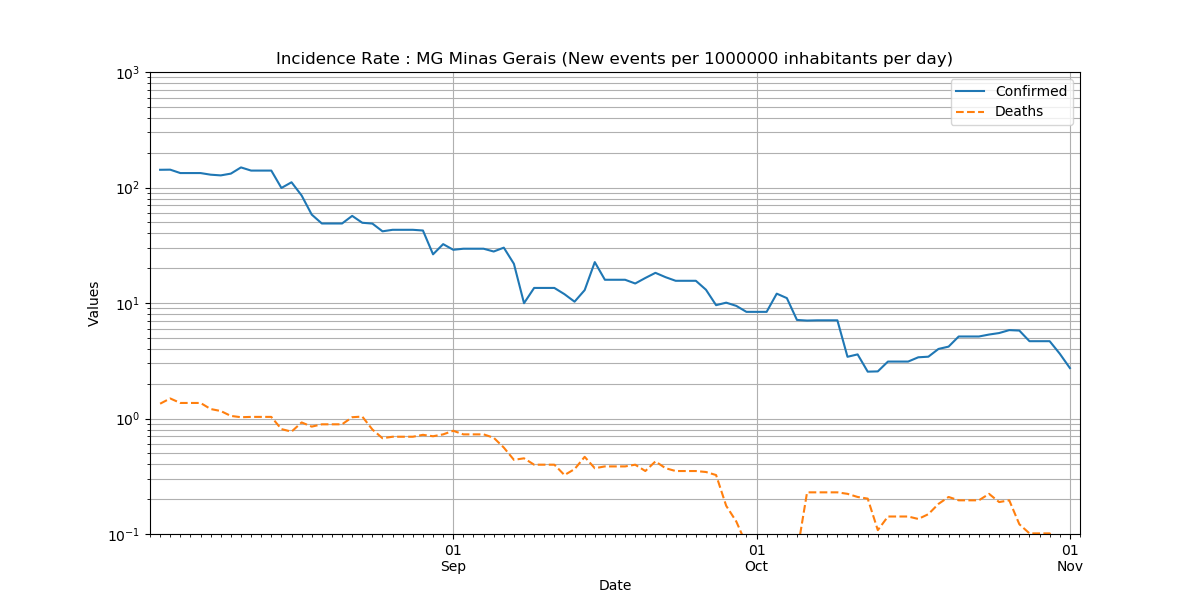1200x600 pixels.
Task: Click the blue Confirmed line sample in legend
Action: (970, 91)
